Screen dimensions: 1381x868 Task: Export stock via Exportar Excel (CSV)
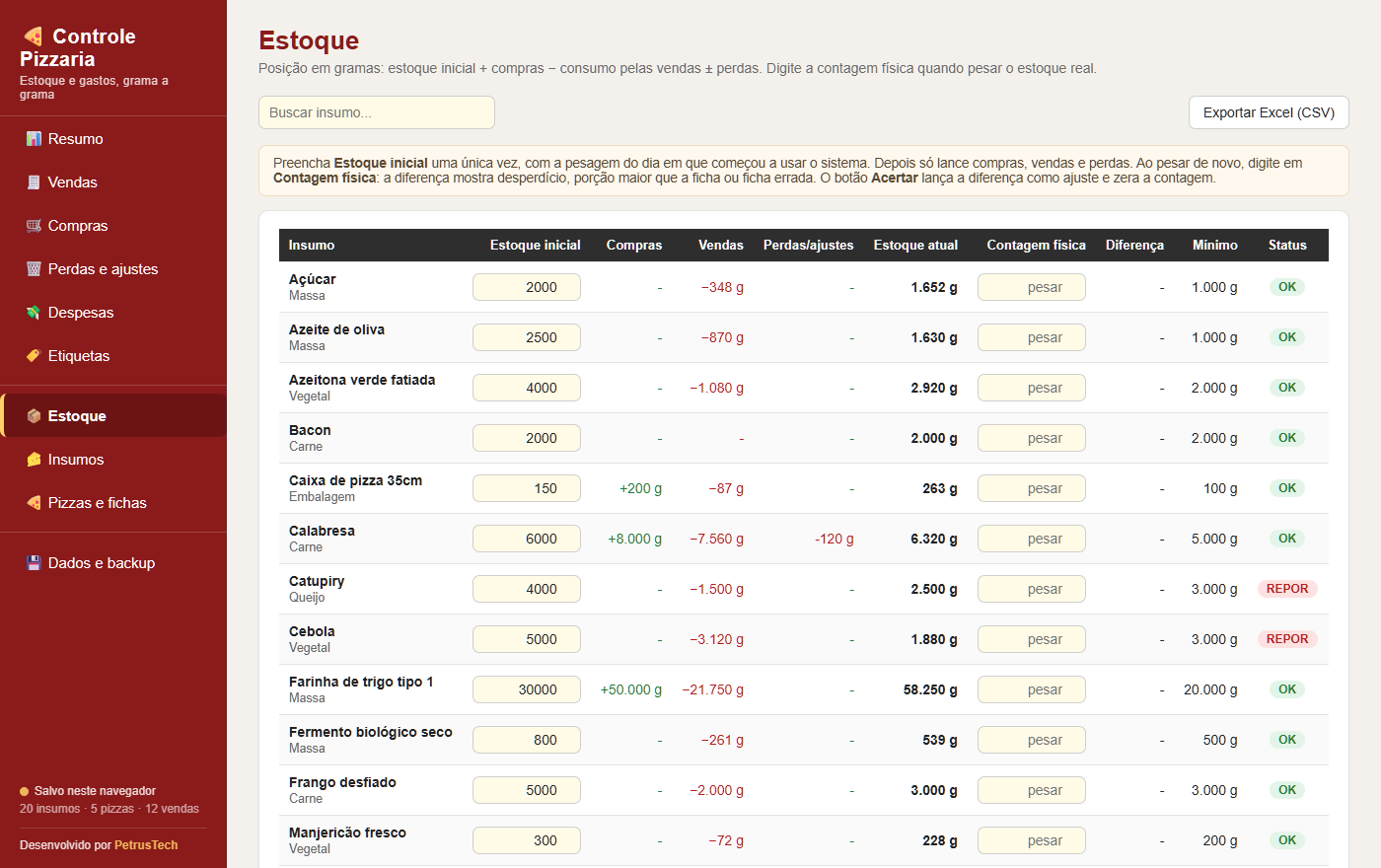coord(1269,112)
